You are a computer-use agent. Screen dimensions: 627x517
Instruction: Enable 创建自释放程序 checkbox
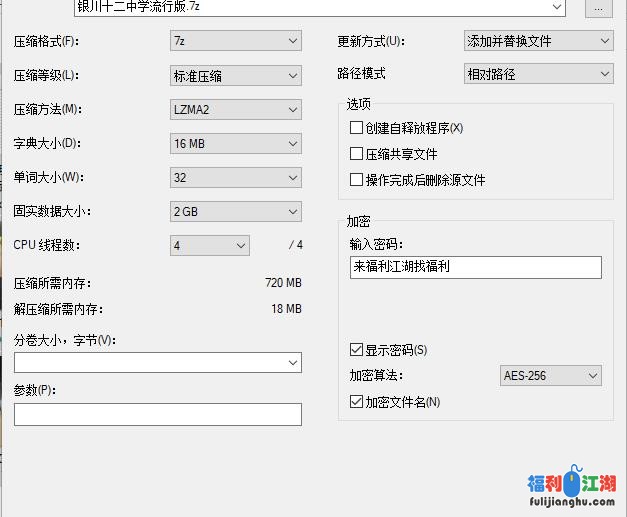coord(357,128)
